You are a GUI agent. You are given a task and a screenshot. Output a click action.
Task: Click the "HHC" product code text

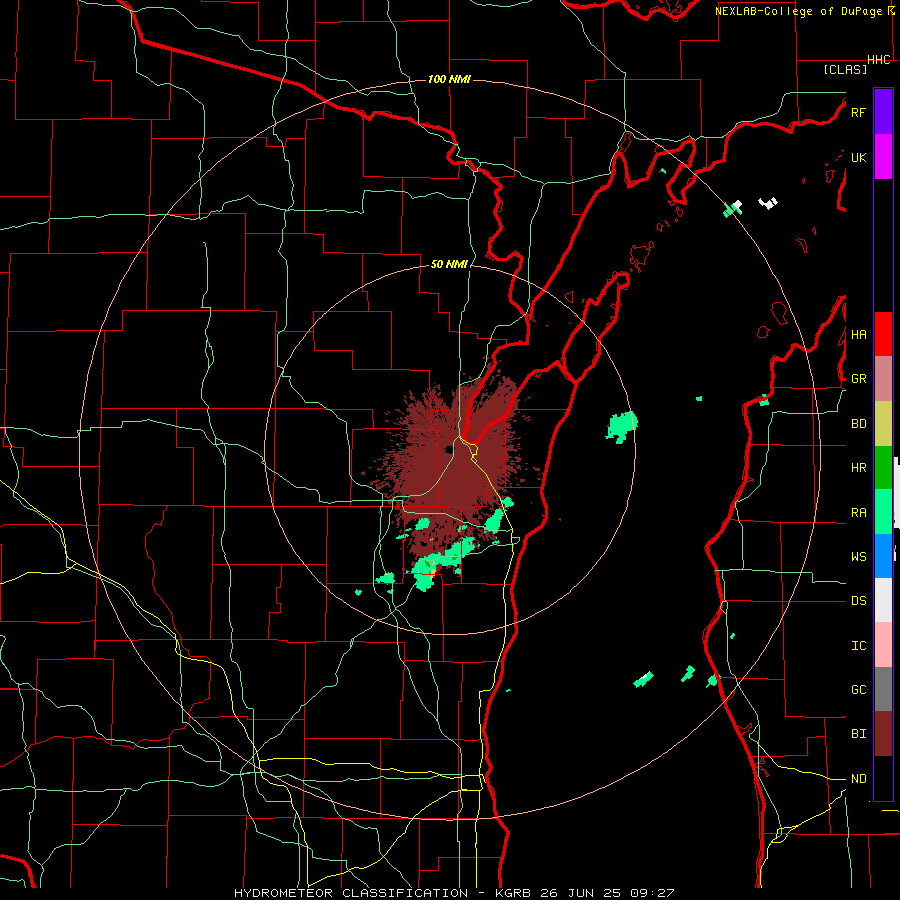(879, 60)
